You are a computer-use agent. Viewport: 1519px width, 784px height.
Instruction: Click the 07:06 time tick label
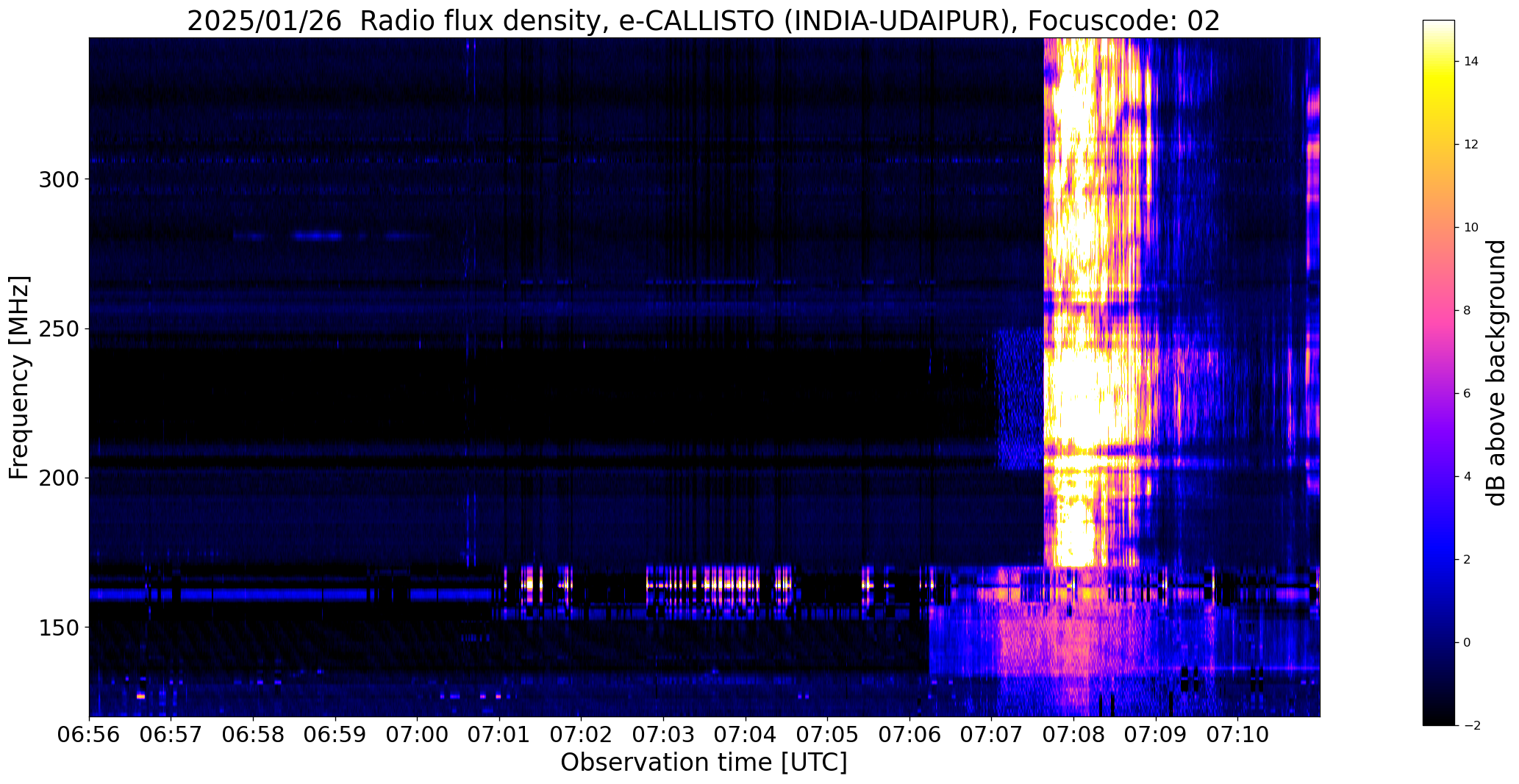tap(910, 735)
